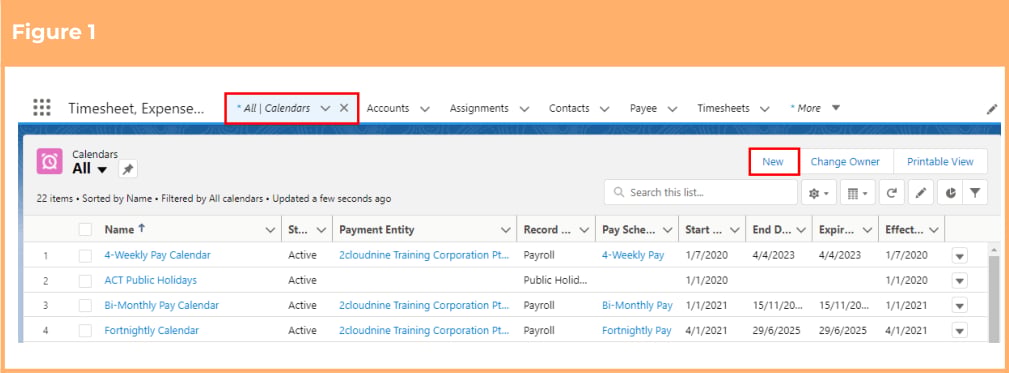The image size is (1009, 373).
Task: Switch to the Accounts tab
Action: pos(387,108)
